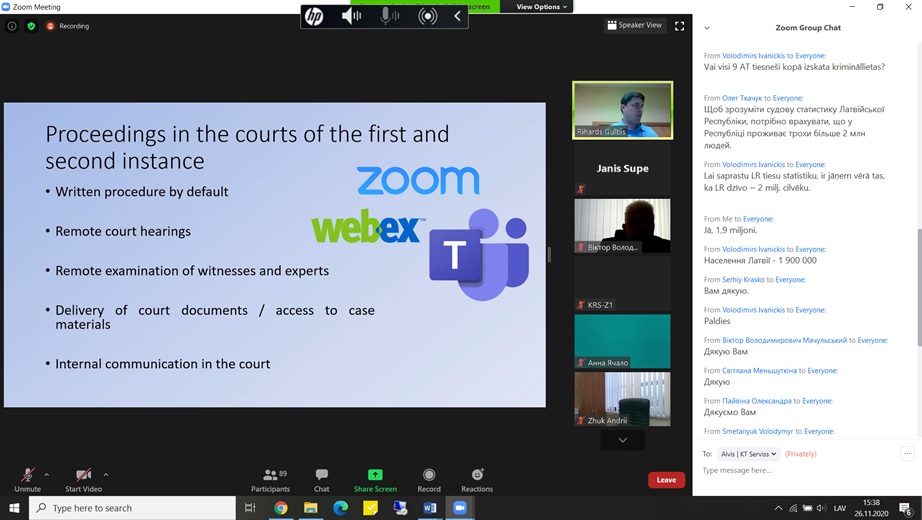
Task: Select Zhuk Andrii video thumbnail
Action: click(x=623, y=399)
